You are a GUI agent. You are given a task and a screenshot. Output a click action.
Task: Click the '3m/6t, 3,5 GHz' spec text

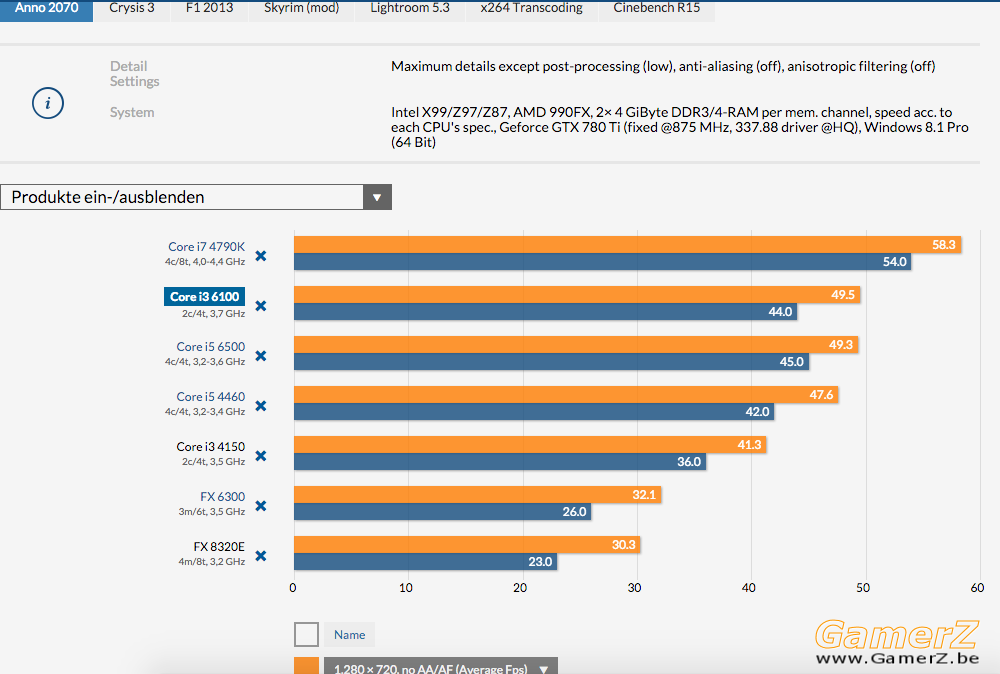tap(212, 511)
